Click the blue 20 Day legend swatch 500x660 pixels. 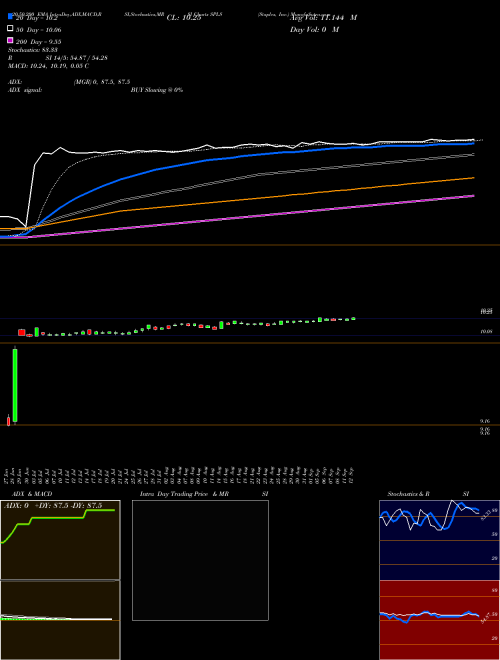click(x=11, y=16)
